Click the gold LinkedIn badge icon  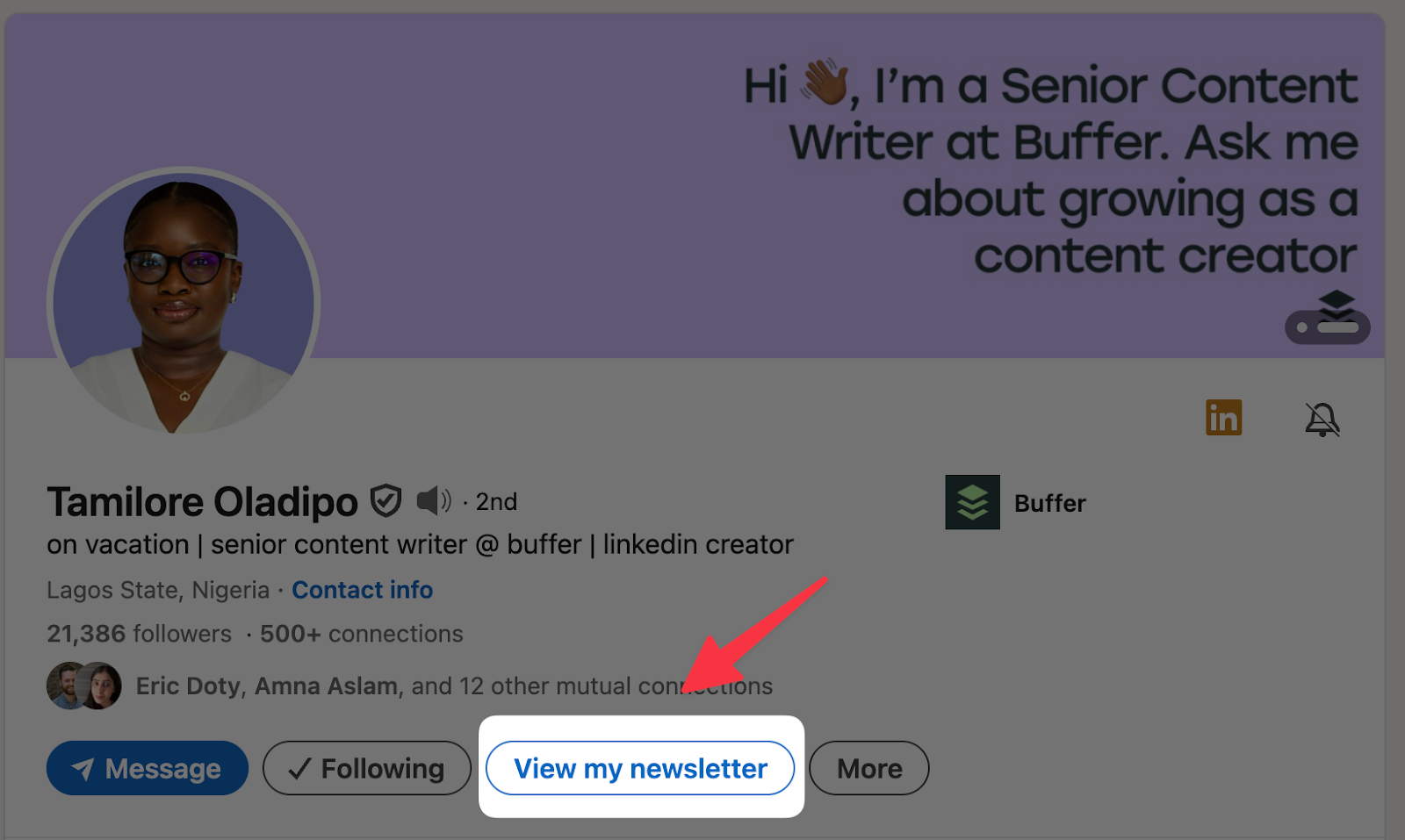pos(1223,419)
